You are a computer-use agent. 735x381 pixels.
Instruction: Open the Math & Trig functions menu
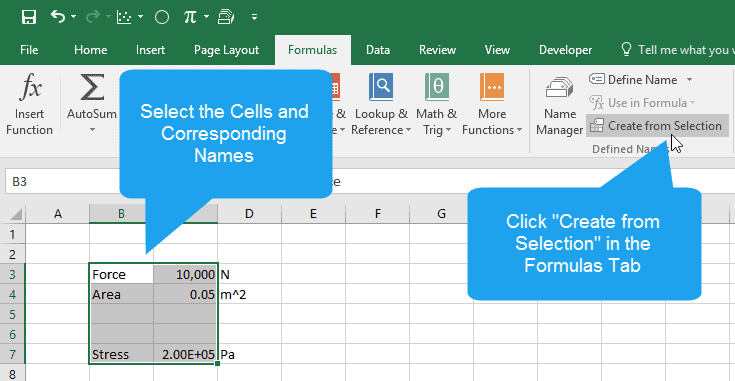point(436,105)
